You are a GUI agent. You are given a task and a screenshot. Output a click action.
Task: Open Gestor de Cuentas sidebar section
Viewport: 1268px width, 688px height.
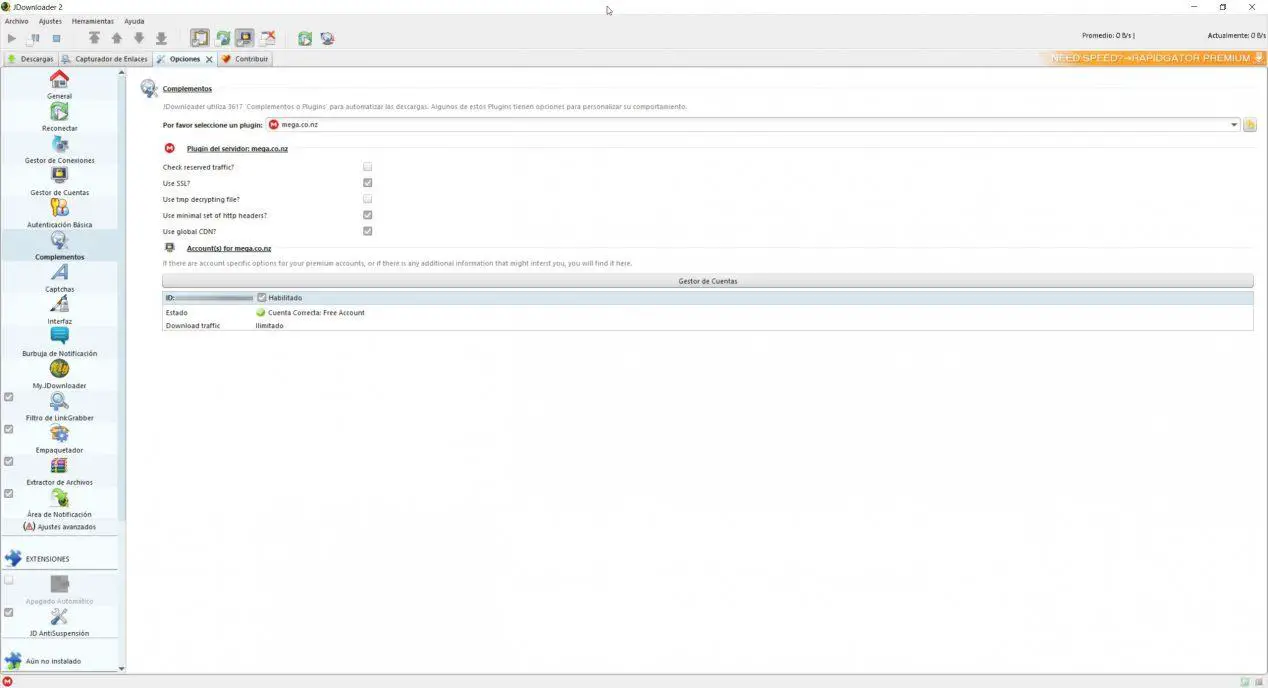click(x=59, y=181)
